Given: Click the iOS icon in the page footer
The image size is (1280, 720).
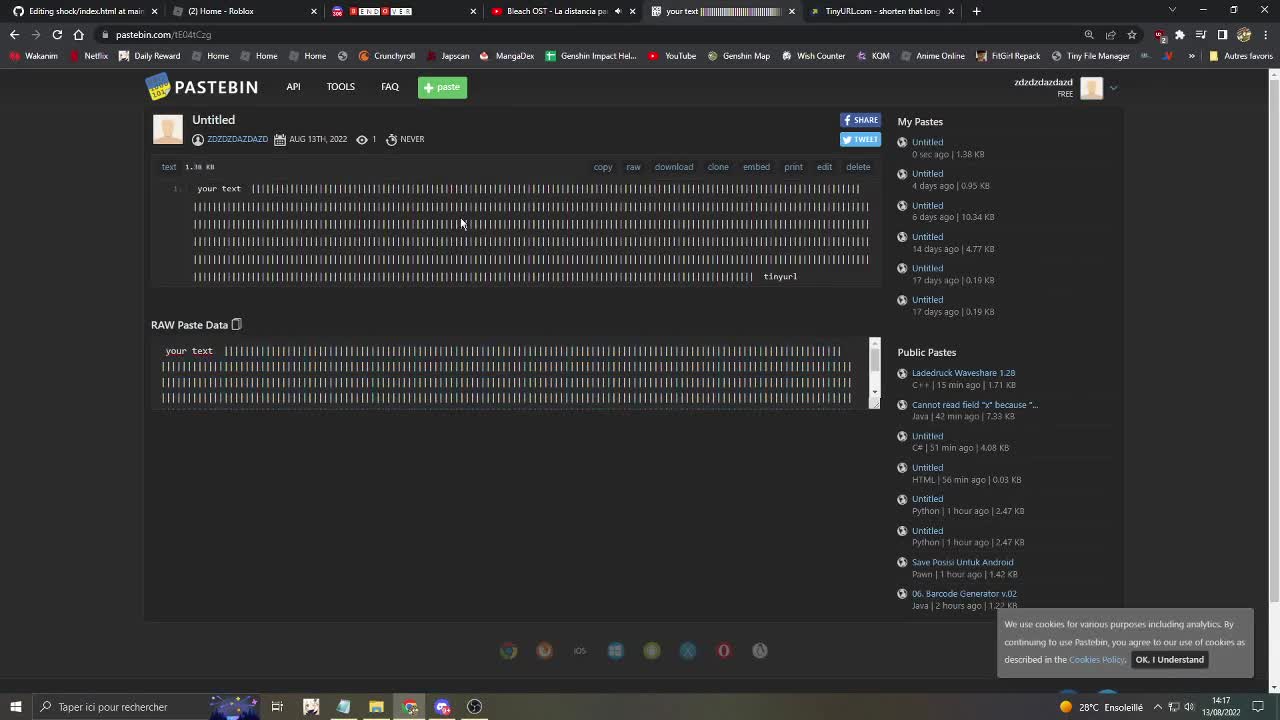Looking at the screenshot, I should (x=579, y=650).
